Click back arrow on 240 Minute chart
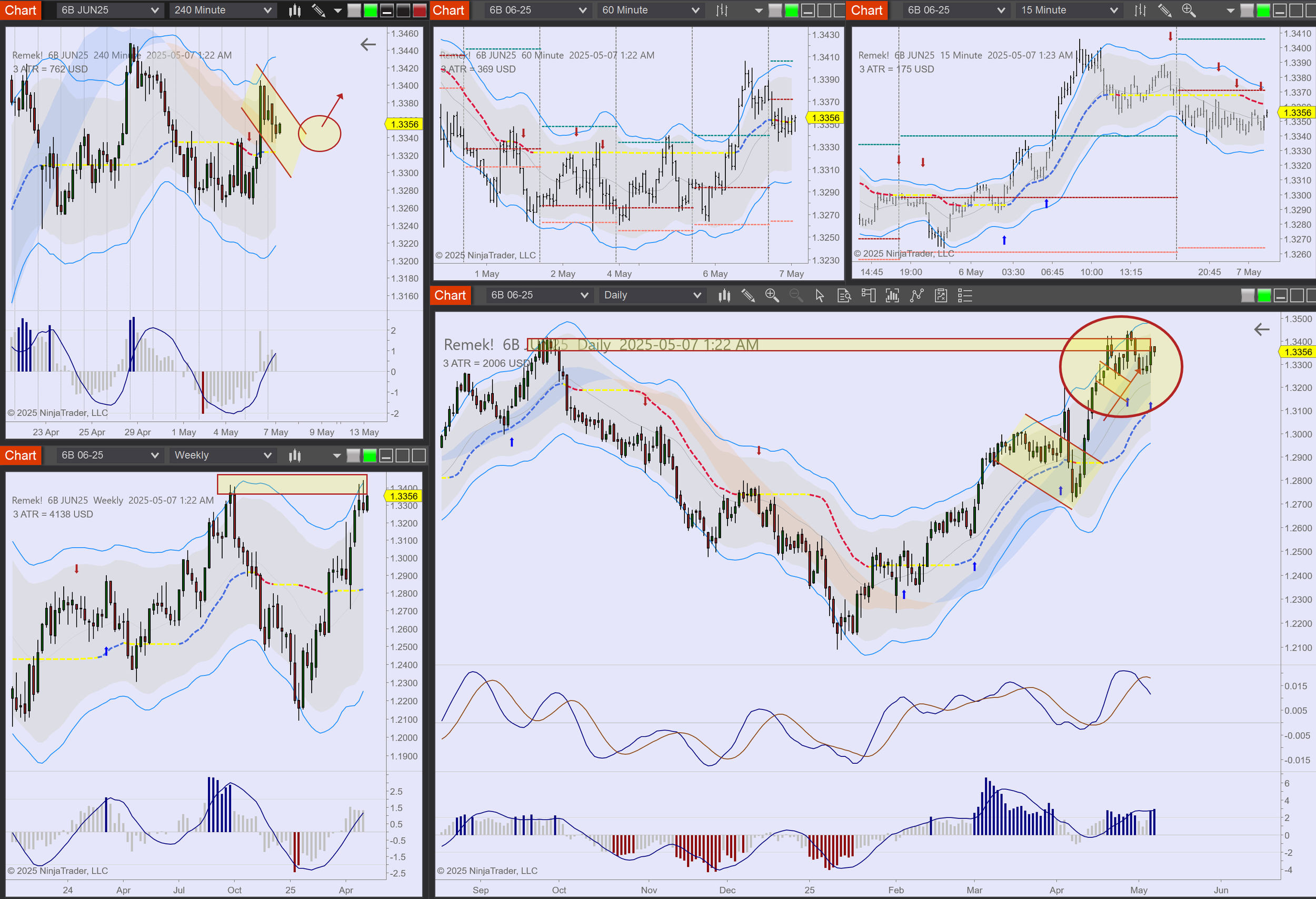 tap(368, 44)
